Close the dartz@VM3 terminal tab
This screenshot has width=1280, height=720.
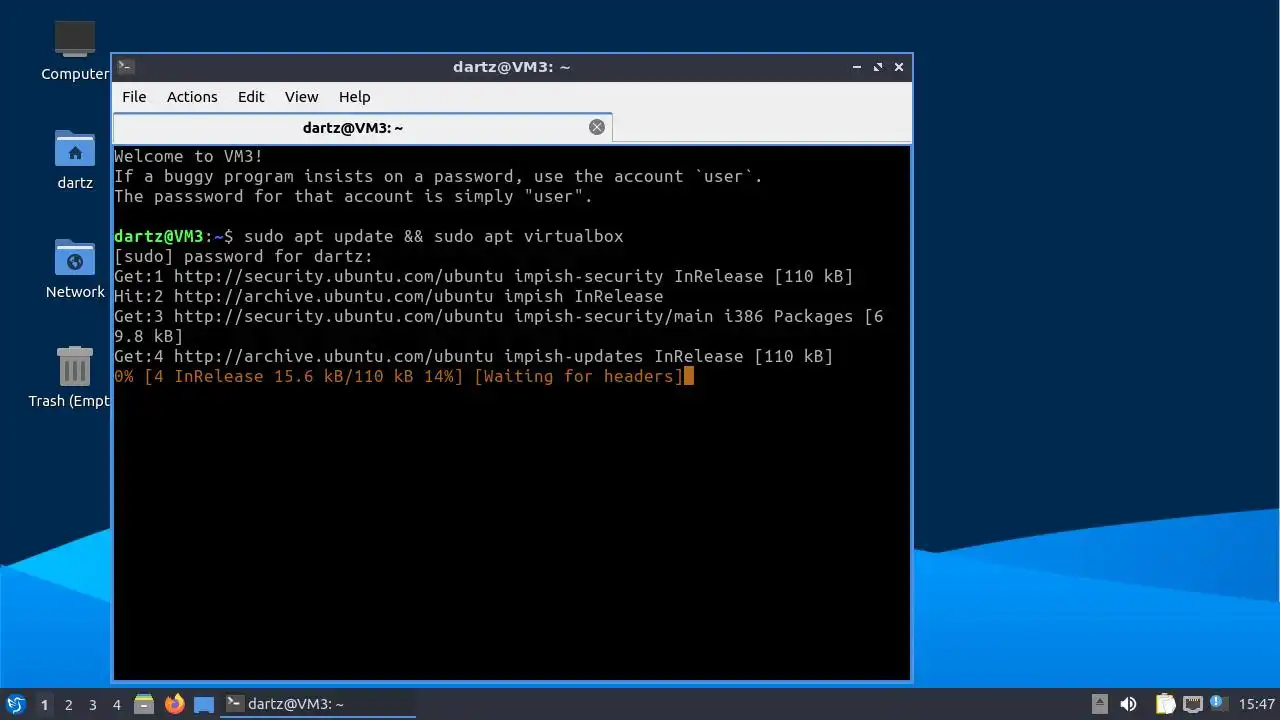tap(597, 127)
